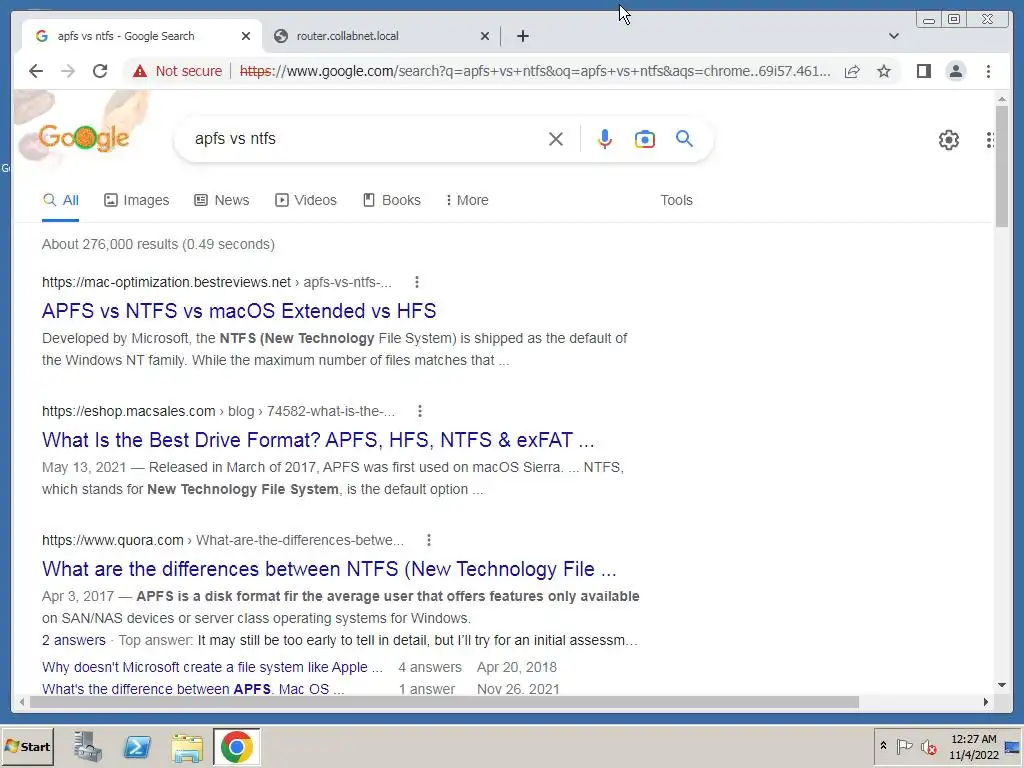Open What Is the Best Drive Format link
The width and height of the screenshot is (1024, 768).
(x=318, y=440)
